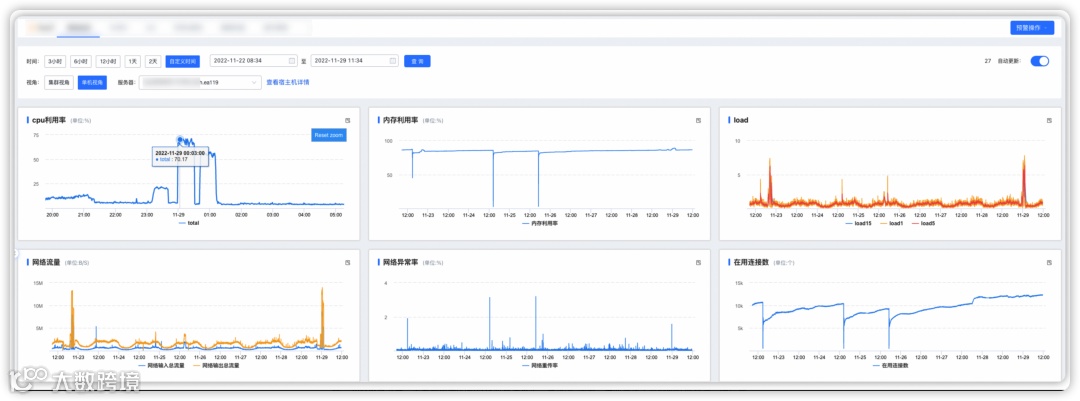Switch to 集群视角 cluster view
The height and width of the screenshot is (401, 1080).
pyautogui.click(x=59, y=83)
